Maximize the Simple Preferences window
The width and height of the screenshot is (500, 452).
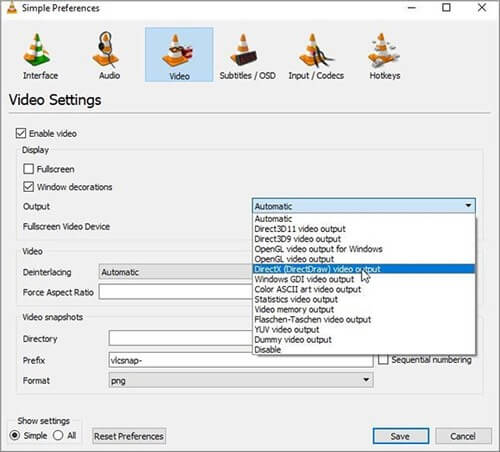446,7
